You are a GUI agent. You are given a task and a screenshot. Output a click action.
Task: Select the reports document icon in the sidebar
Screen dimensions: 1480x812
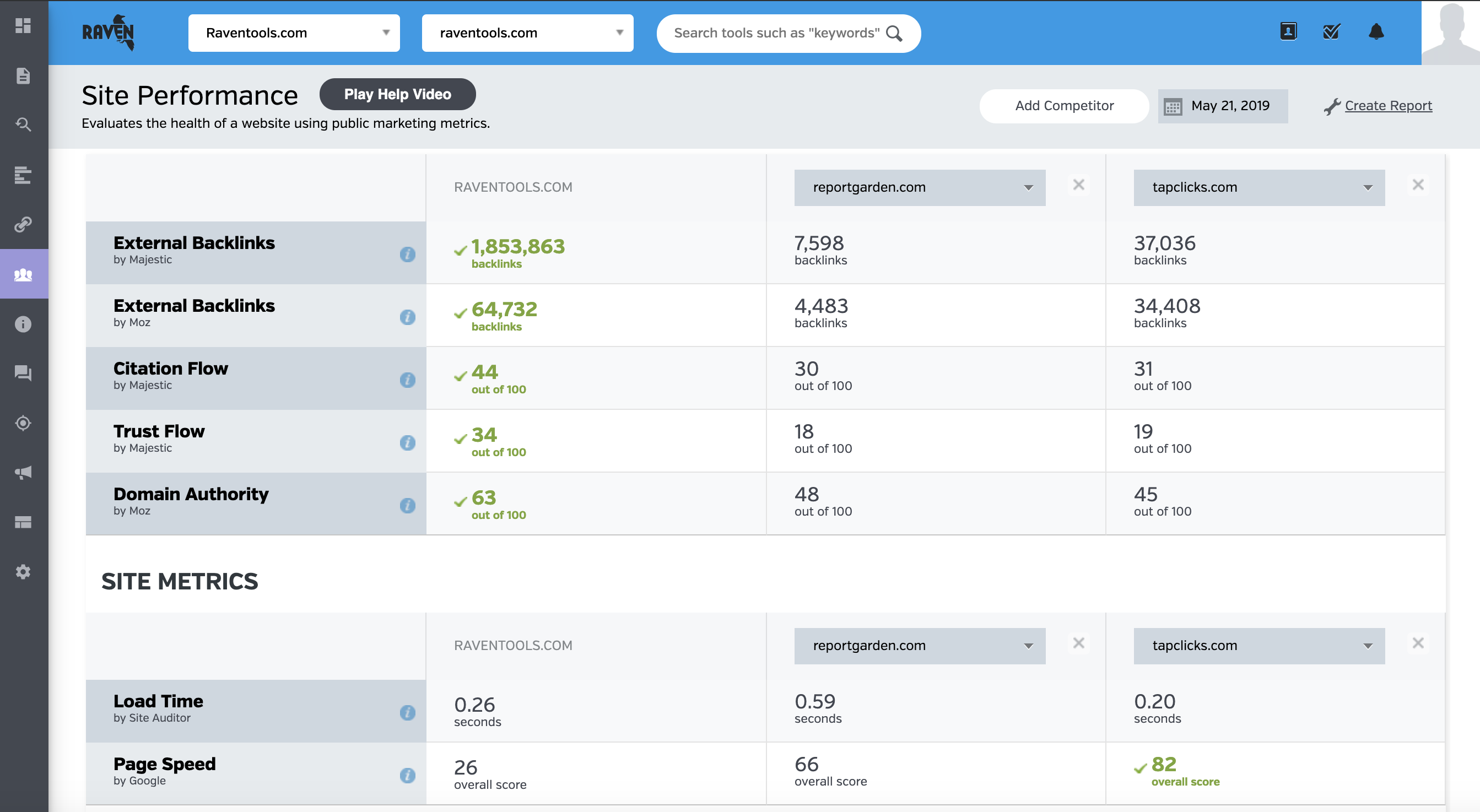coord(24,75)
